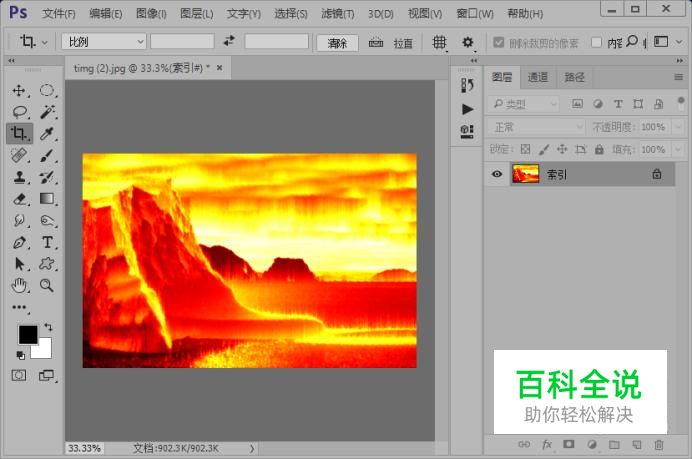The width and height of the screenshot is (692, 459).
Task: Toggle lock position icon
Action: tap(562, 149)
